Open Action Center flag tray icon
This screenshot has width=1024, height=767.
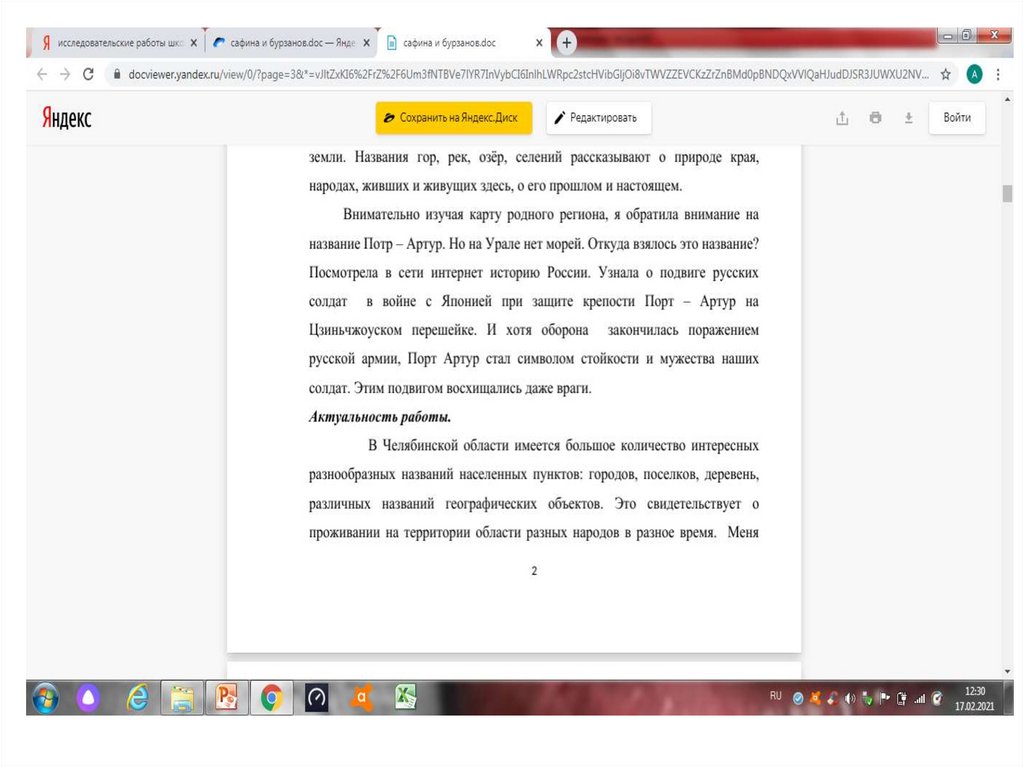(x=885, y=698)
